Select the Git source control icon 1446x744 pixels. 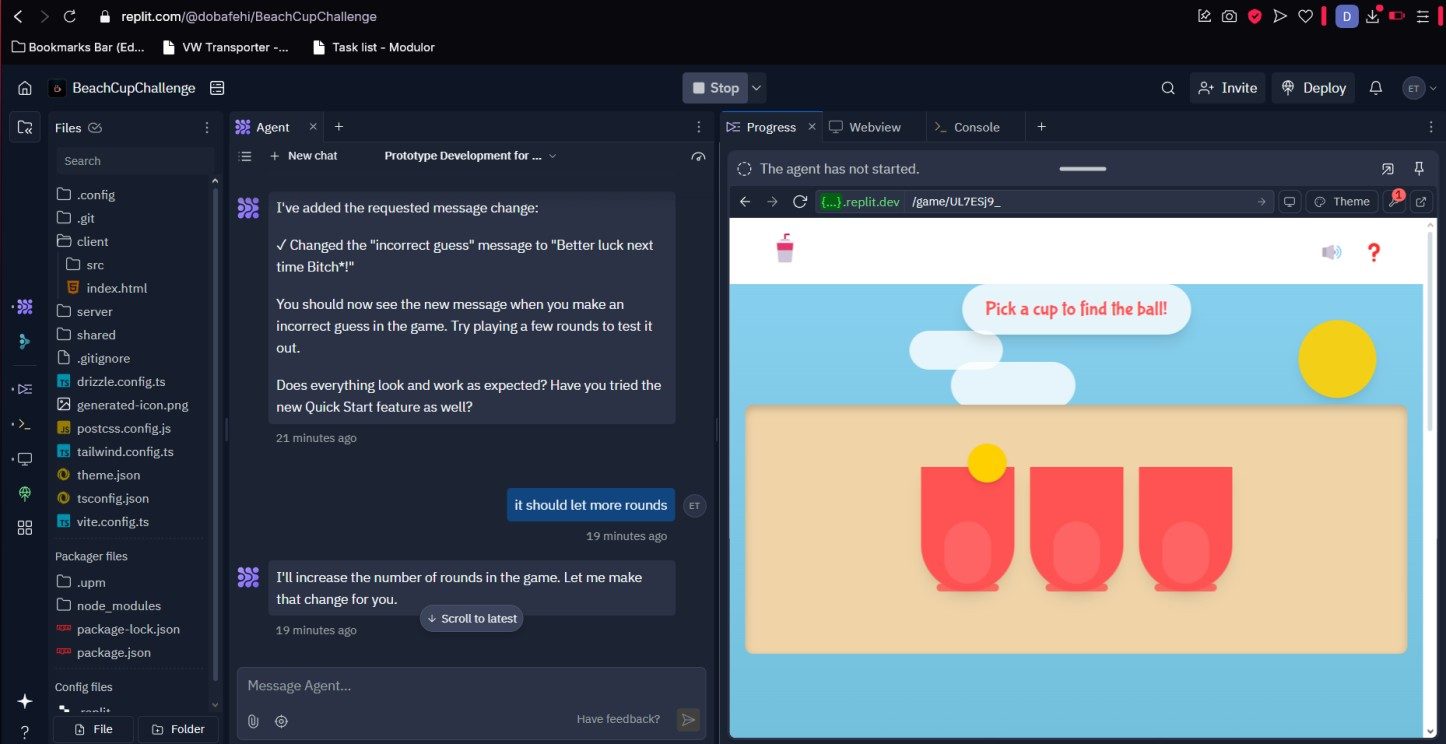click(23, 341)
